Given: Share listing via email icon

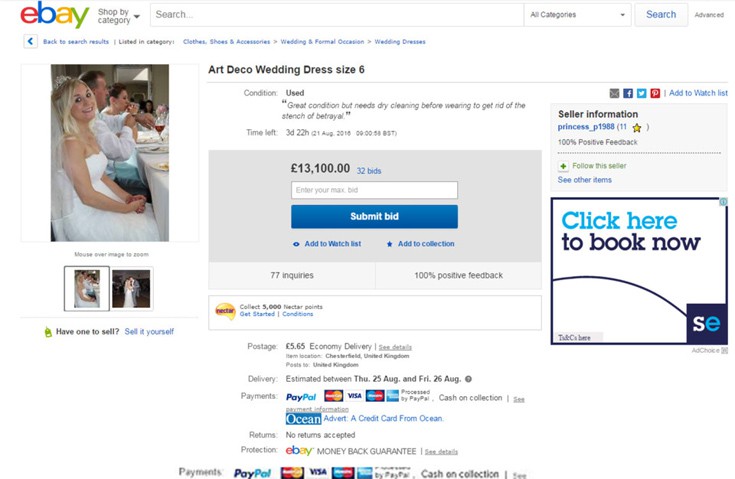Looking at the screenshot, I should pos(614,93).
